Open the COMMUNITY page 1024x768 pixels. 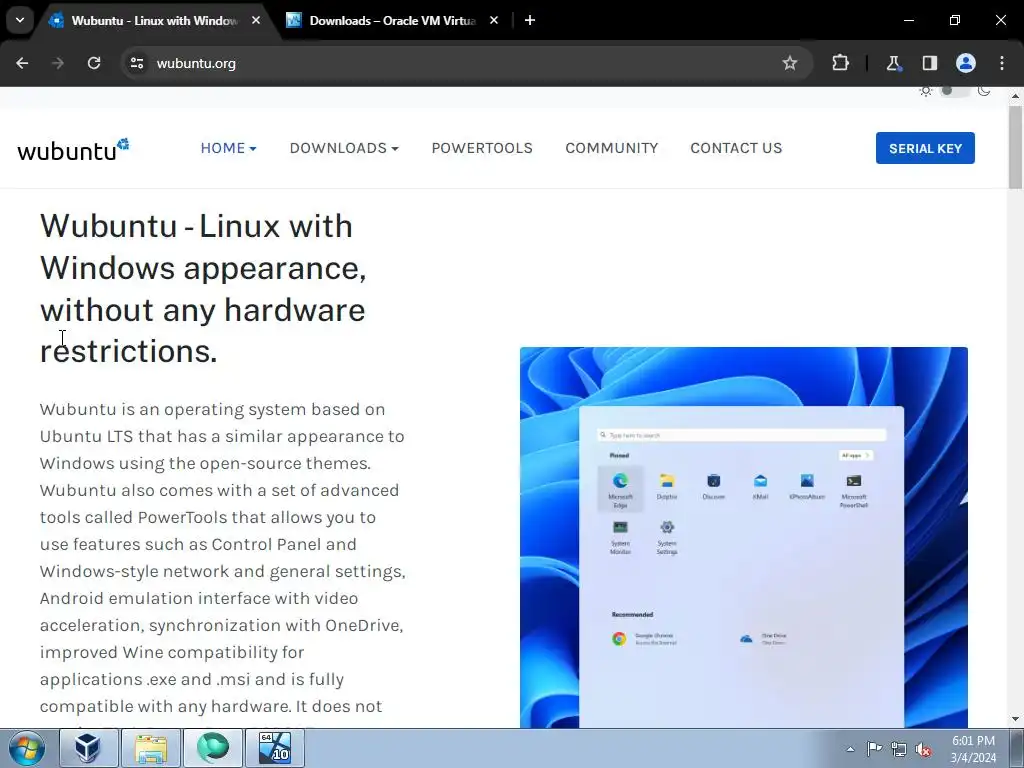point(612,148)
